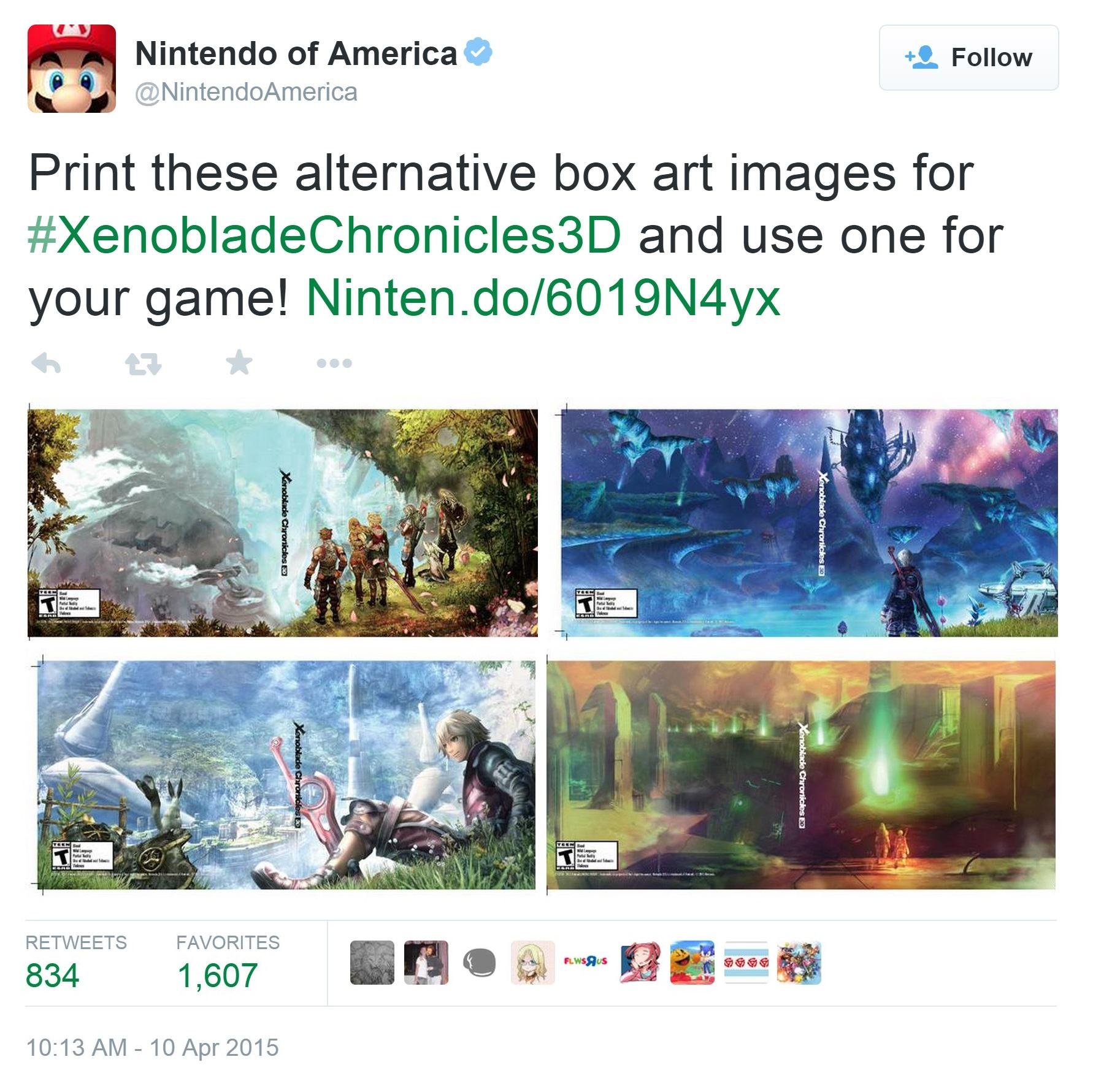The image size is (1093, 1092).
Task: Click the Mario profile avatar
Action: coord(72,69)
